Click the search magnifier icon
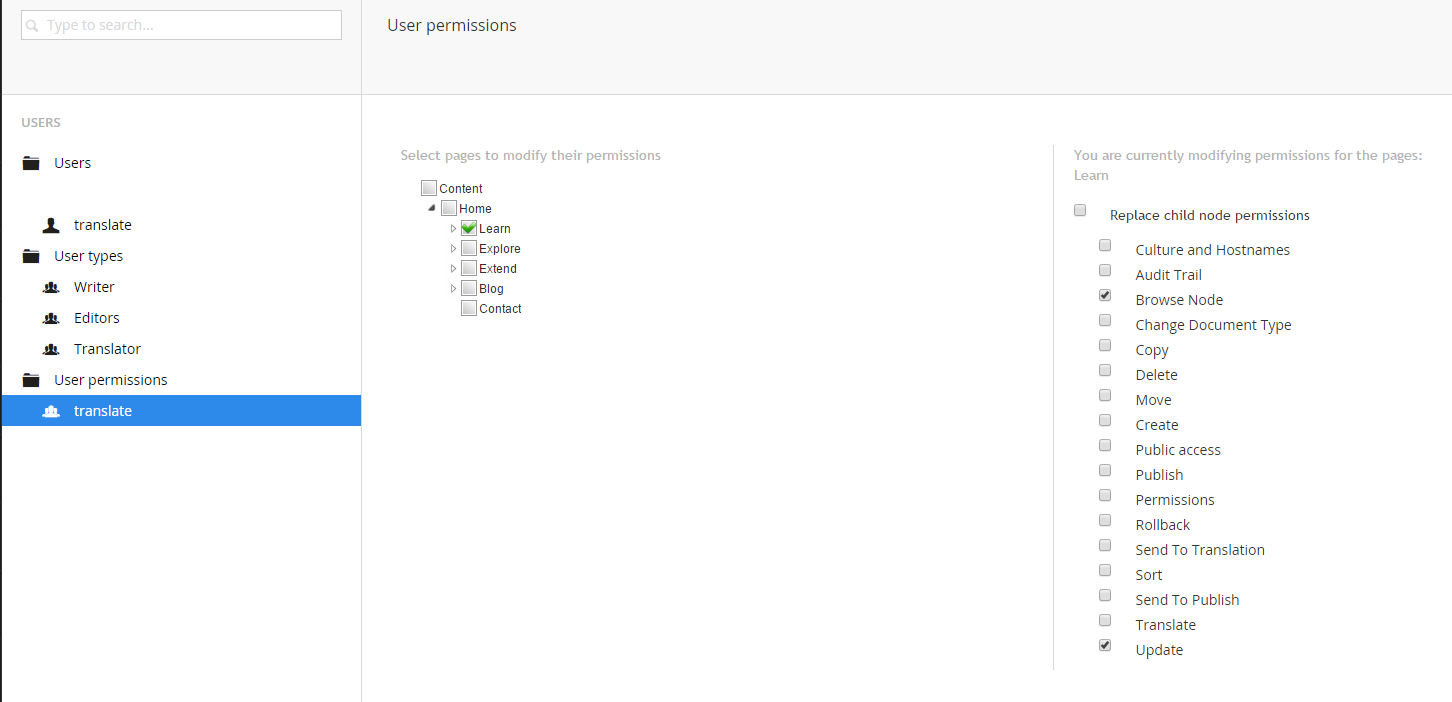The height and width of the screenshot is (702, 1452). pos(32,26)
